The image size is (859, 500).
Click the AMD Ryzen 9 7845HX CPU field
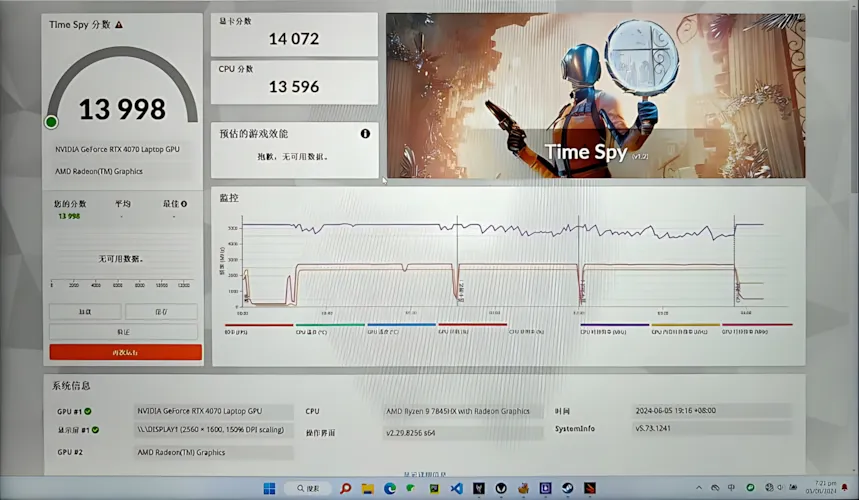tap(463, 411)
